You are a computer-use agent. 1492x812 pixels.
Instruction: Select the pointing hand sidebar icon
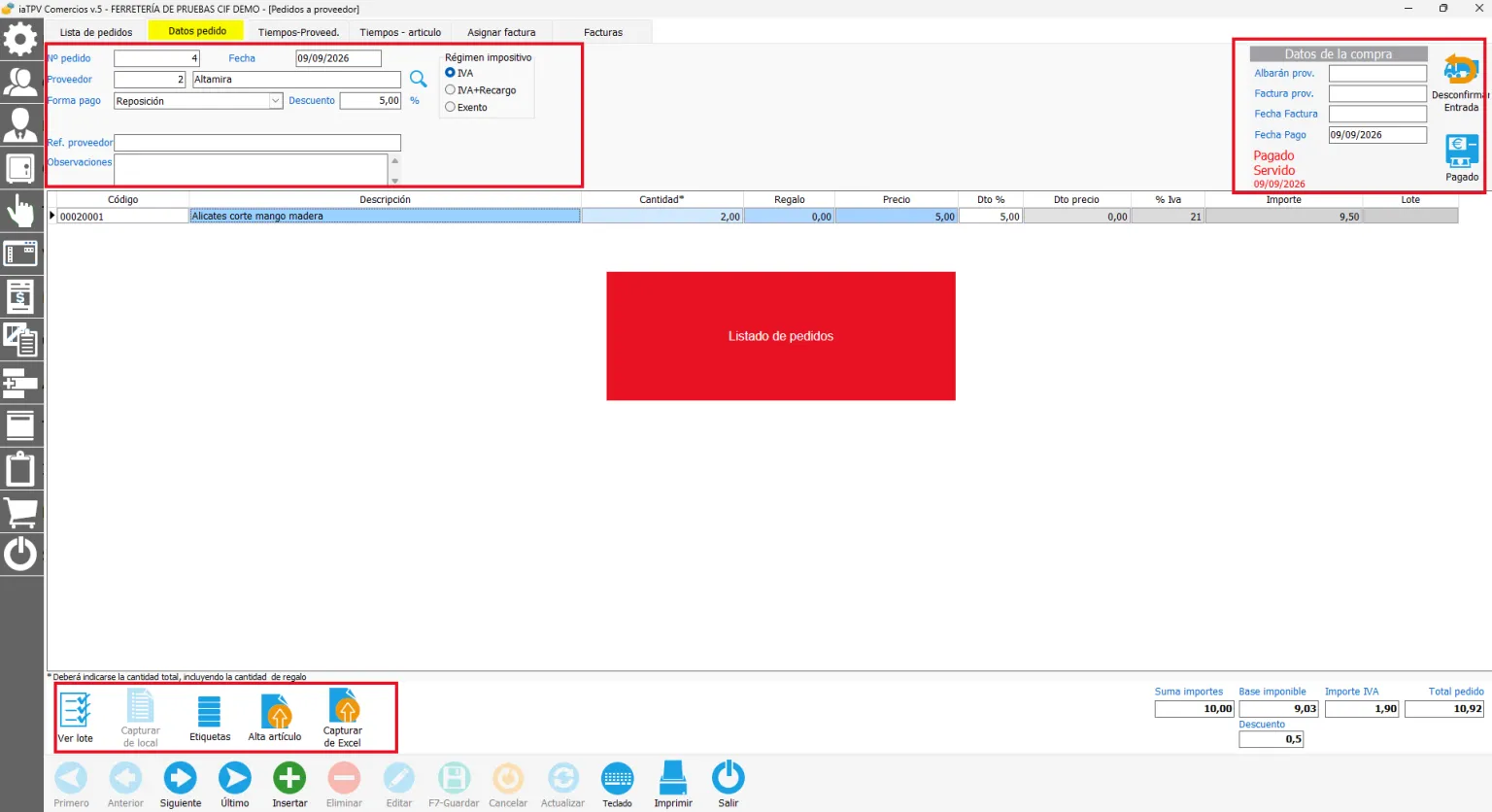(20, 210)
